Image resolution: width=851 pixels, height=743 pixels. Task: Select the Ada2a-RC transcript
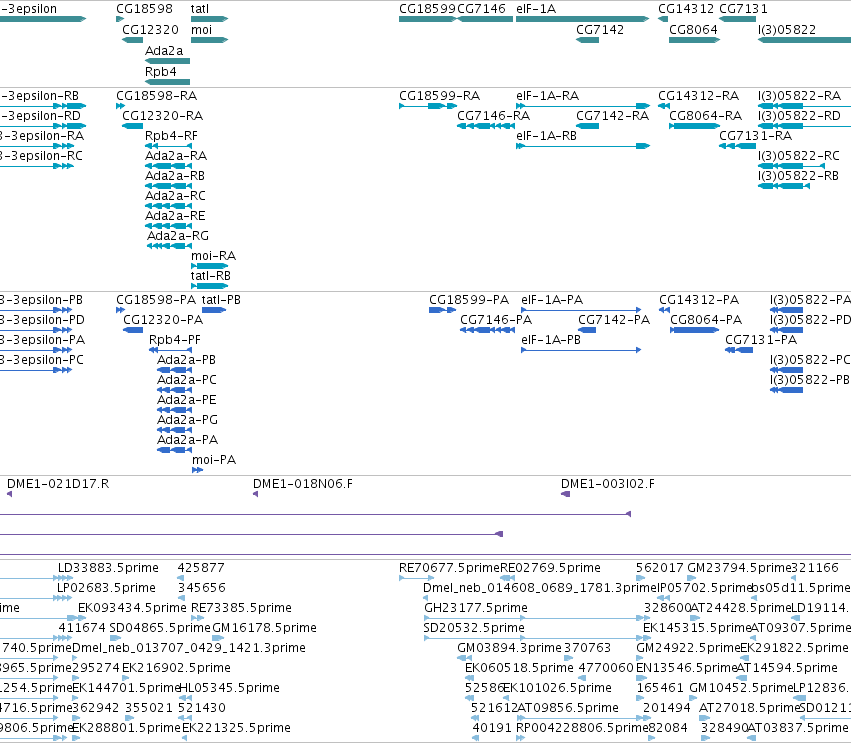(168, 206)
